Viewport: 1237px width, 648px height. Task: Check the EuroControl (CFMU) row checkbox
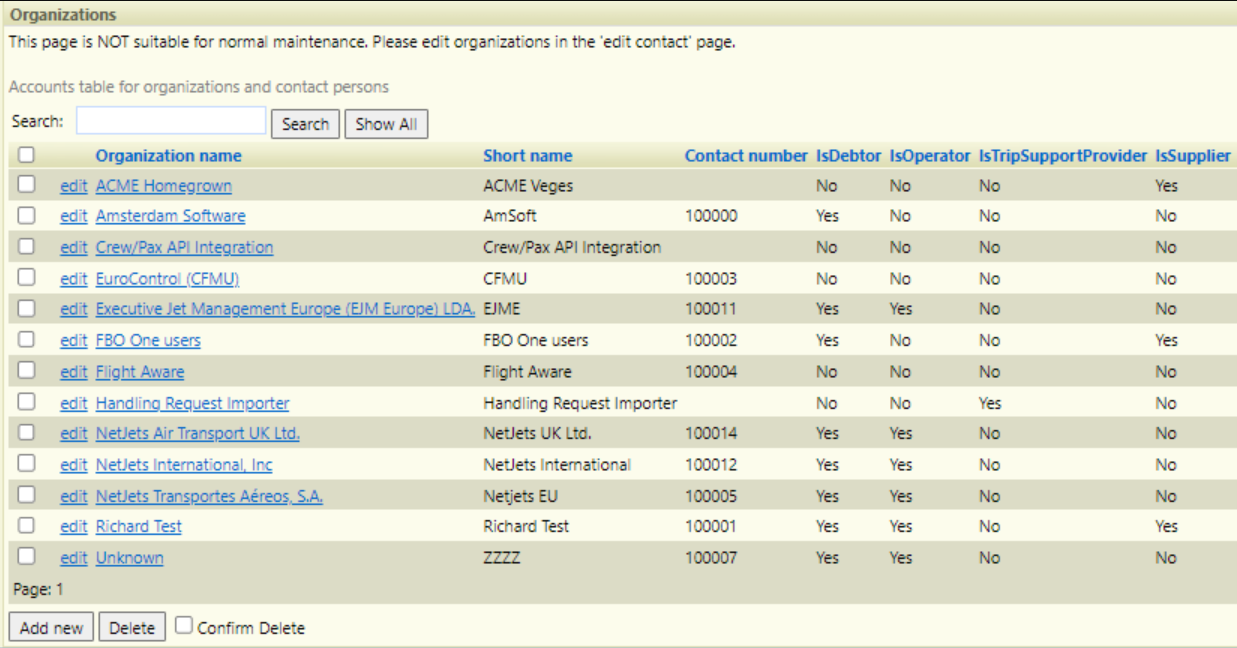[26, 277]
